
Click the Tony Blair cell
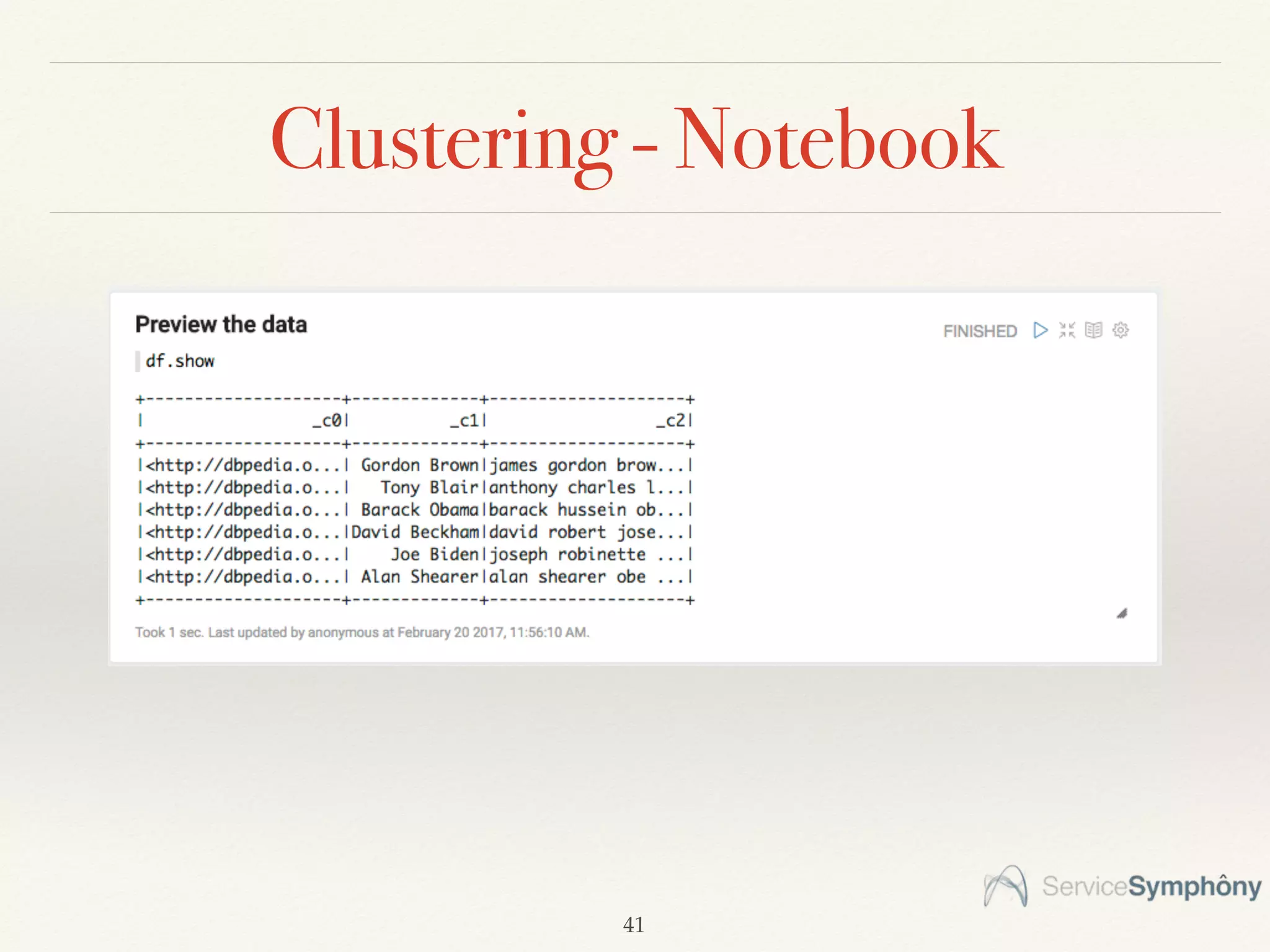tap(429, 488)
